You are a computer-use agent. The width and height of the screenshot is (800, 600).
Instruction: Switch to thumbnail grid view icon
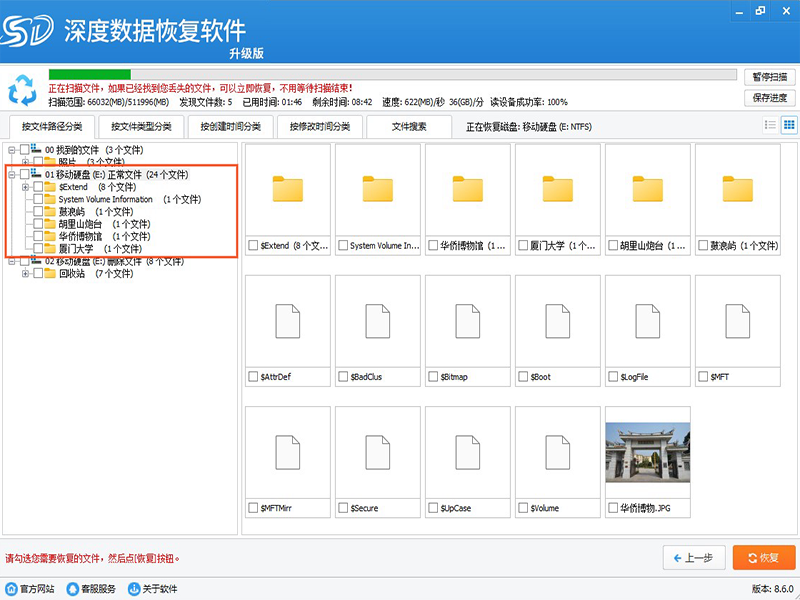788,125
